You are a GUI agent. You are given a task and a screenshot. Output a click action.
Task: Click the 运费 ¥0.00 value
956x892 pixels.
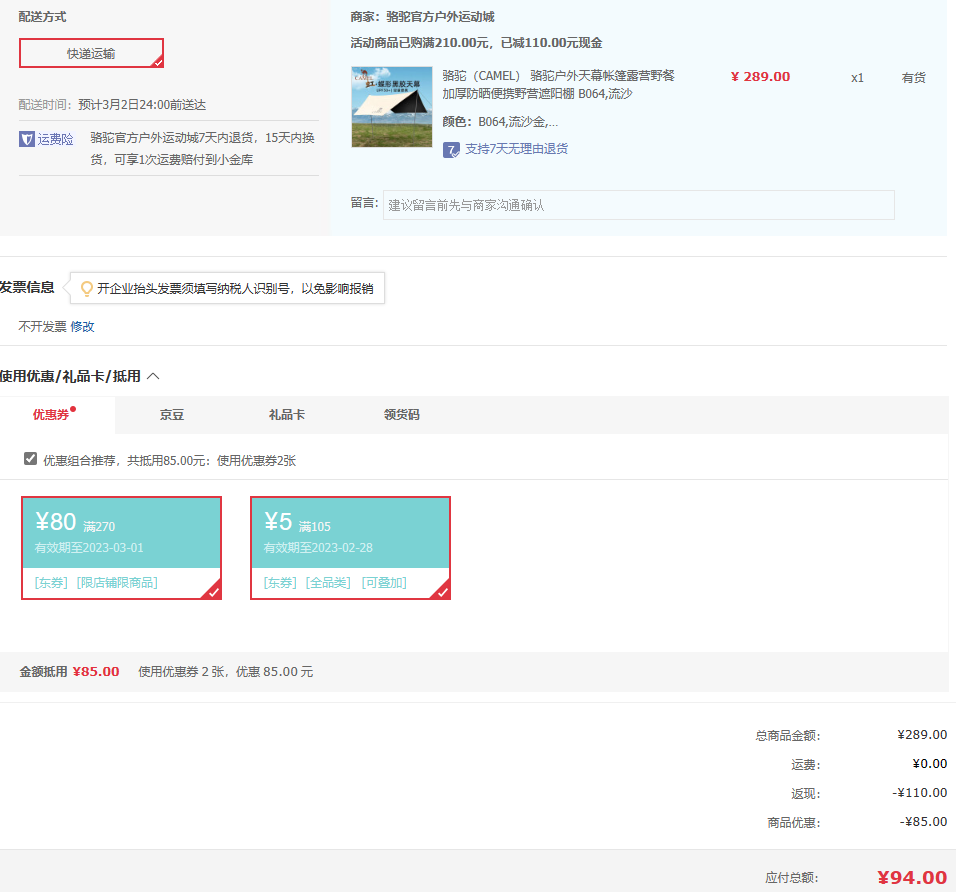[x=930, y=763]
